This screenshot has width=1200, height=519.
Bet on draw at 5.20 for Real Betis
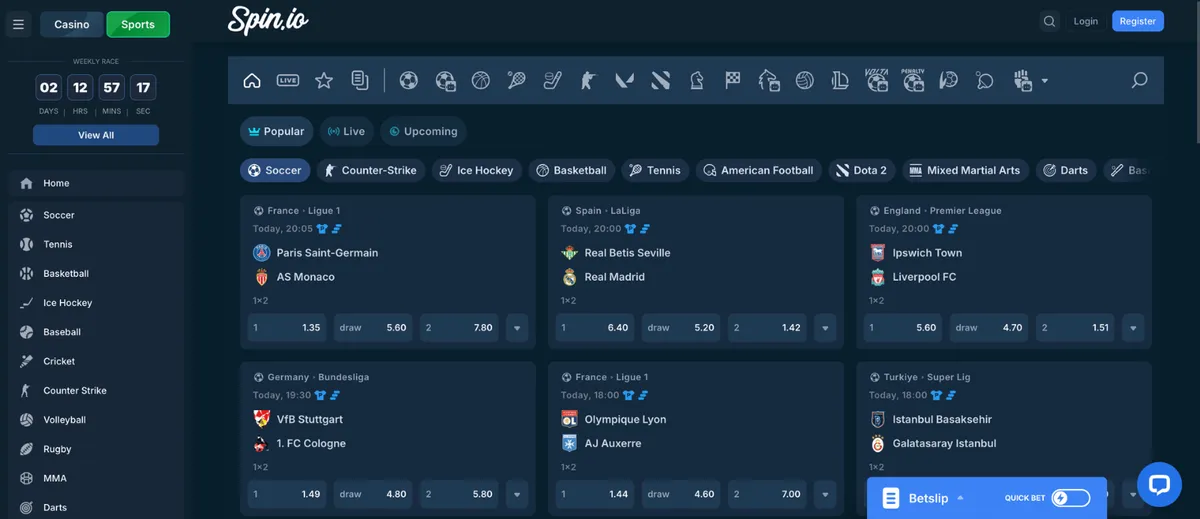[681, 327]
